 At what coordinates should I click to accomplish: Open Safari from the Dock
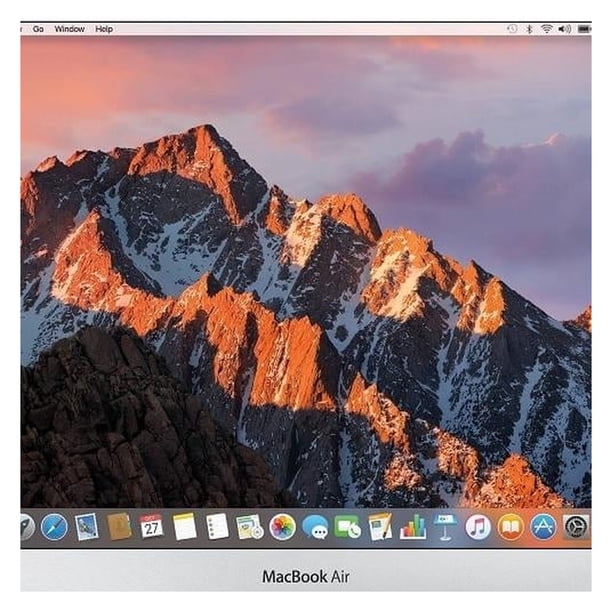point(54,527)
